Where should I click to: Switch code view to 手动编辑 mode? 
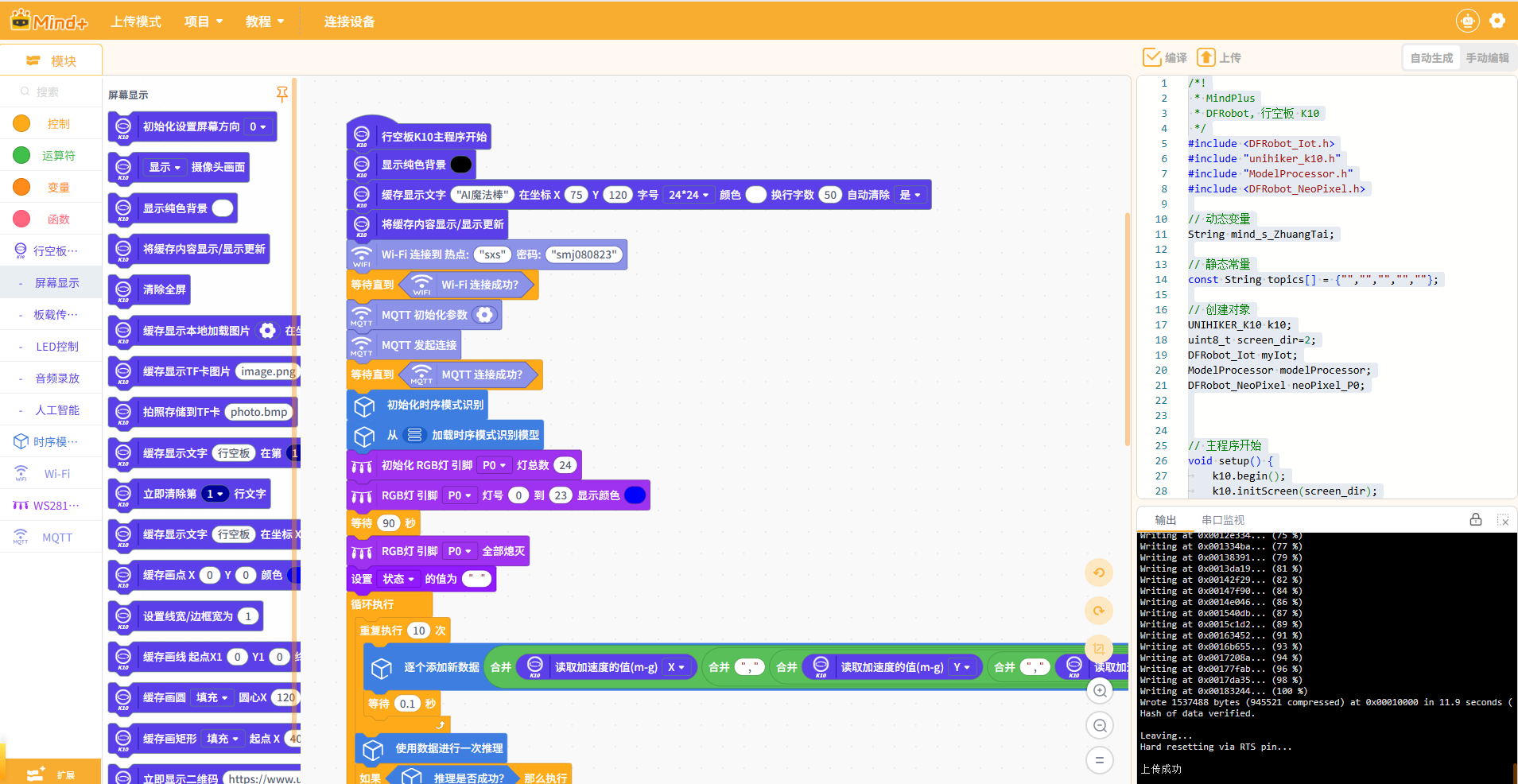click(x=1487, y=58)
